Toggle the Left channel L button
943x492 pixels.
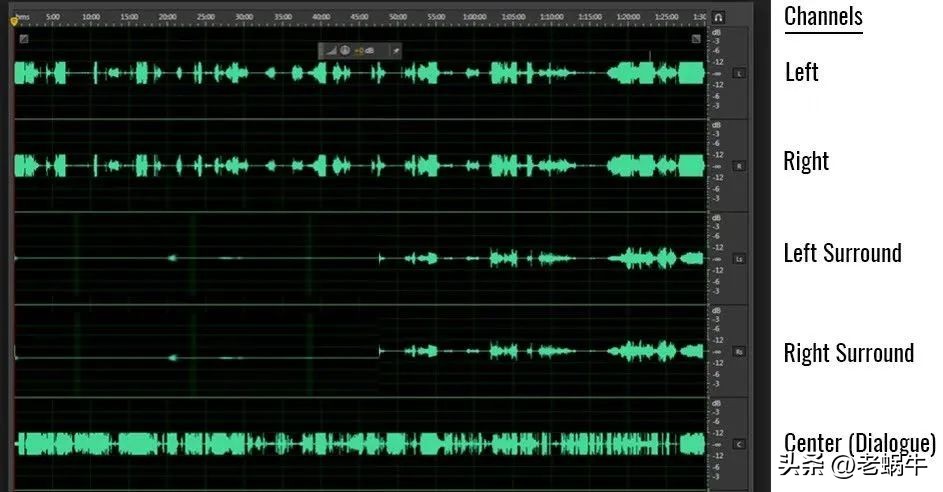click(739, 73)
